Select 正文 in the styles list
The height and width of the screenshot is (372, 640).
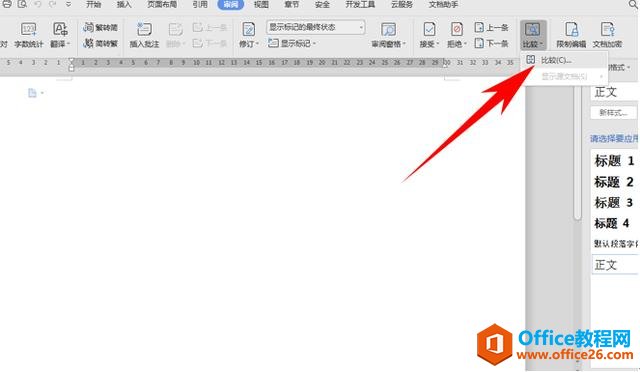pos(615,265)
